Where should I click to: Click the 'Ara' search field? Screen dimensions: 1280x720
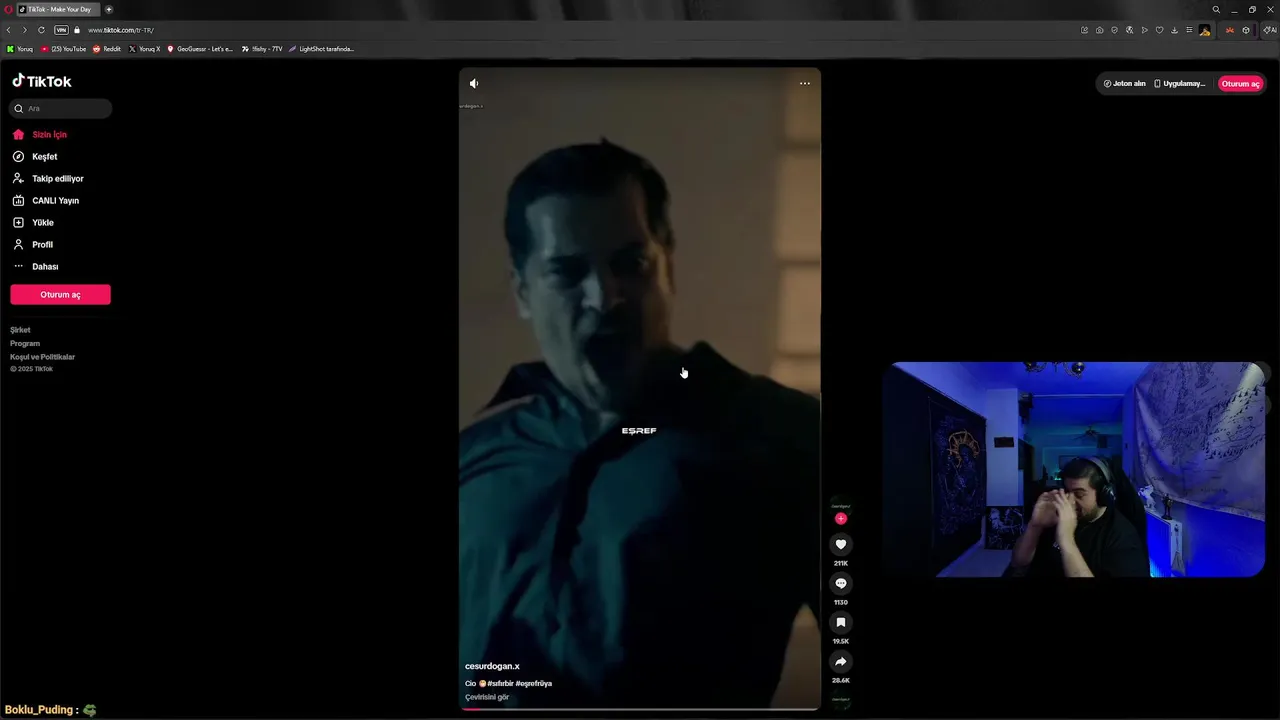tap(61, 108)
